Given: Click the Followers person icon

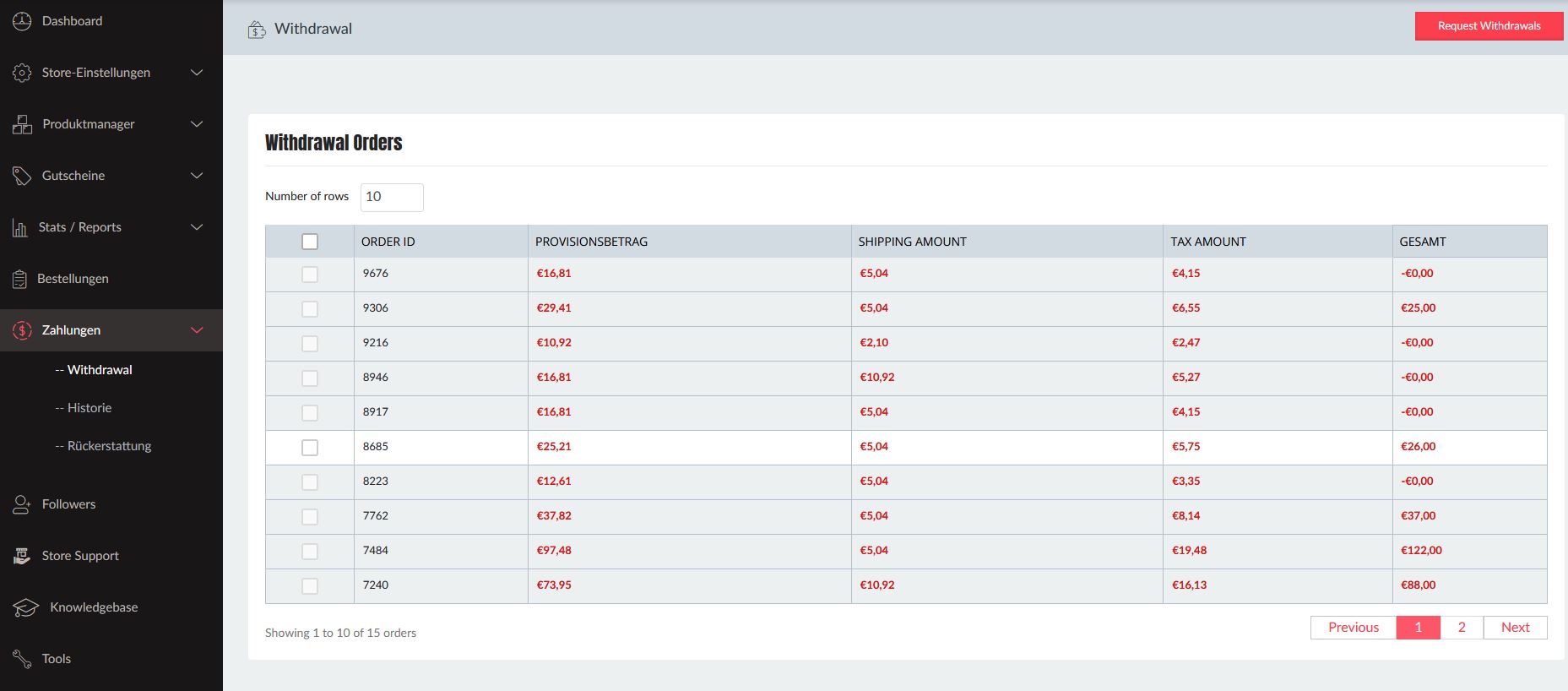Looking at the screenshot, I should pos(22,504).
